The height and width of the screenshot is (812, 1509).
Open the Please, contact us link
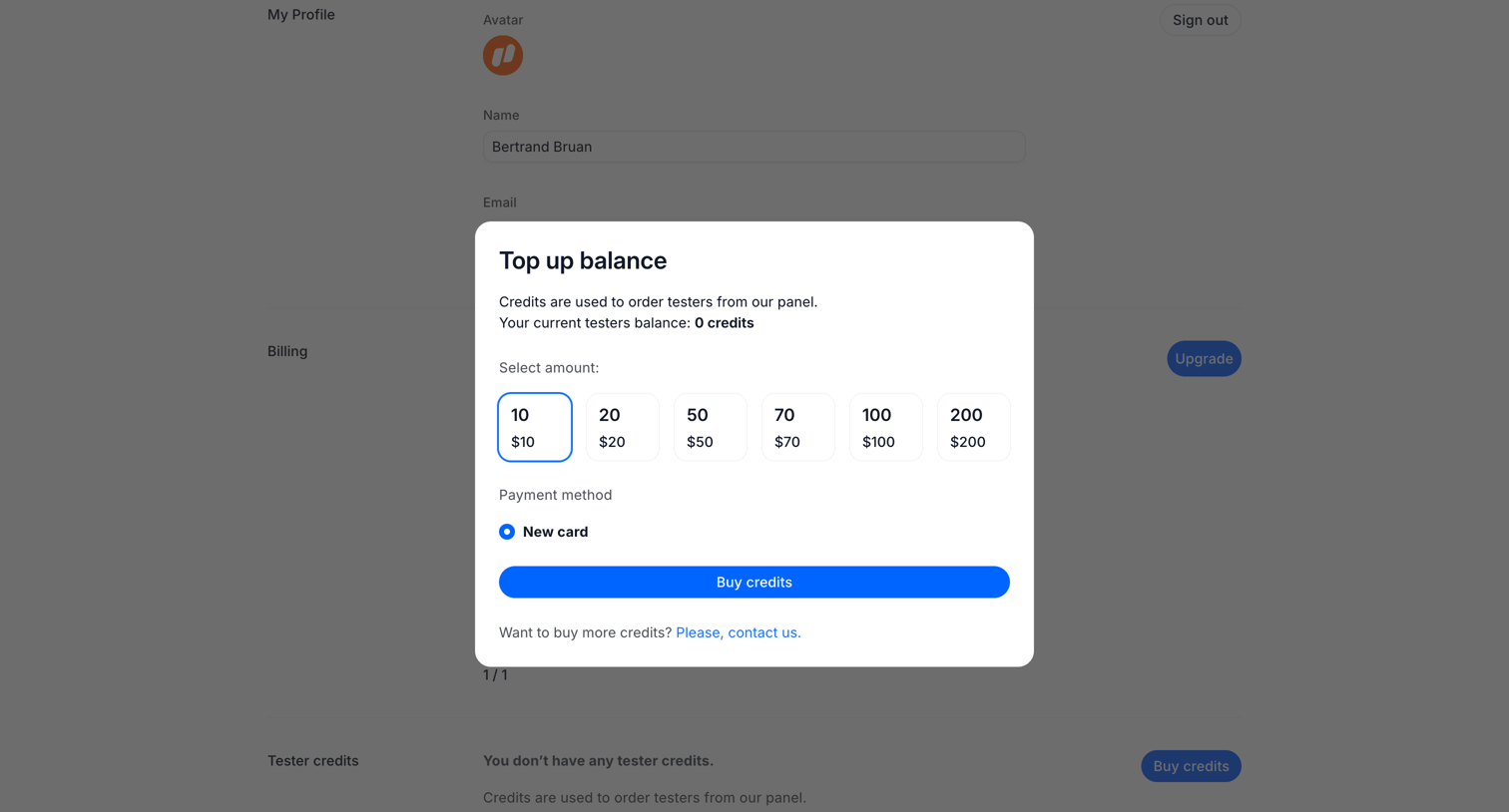pyautogui.click(x=739, y=632)
